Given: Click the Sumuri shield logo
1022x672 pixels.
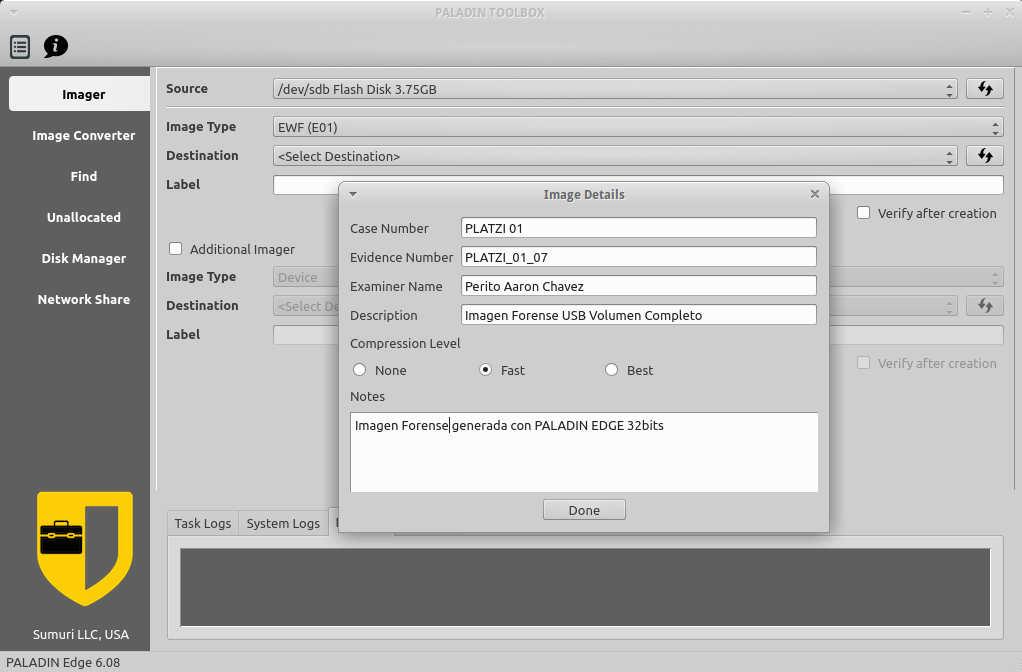Looking at the screenshot, I should click(x=85, y=549).
